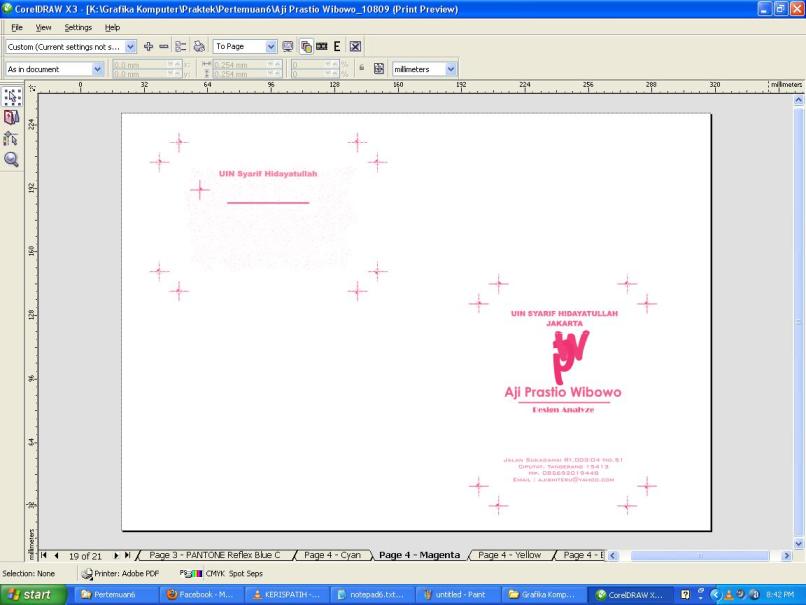Switch to Page 4 - Cyan tab

332,555
